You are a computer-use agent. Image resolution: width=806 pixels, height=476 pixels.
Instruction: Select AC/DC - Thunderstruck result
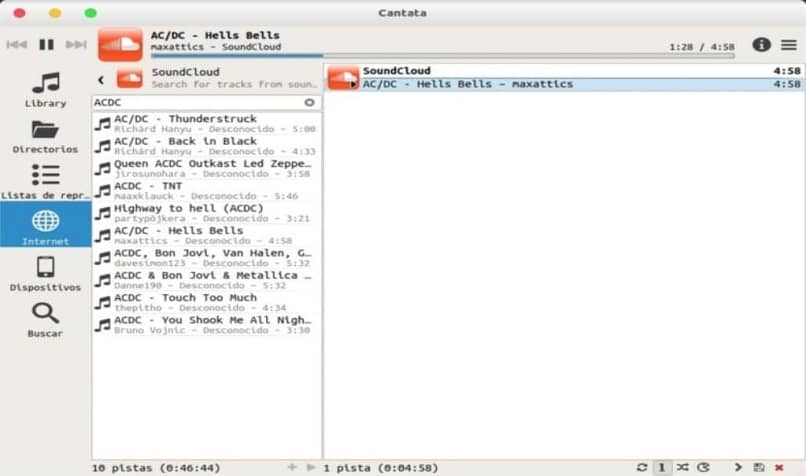[x=207, y=123]
